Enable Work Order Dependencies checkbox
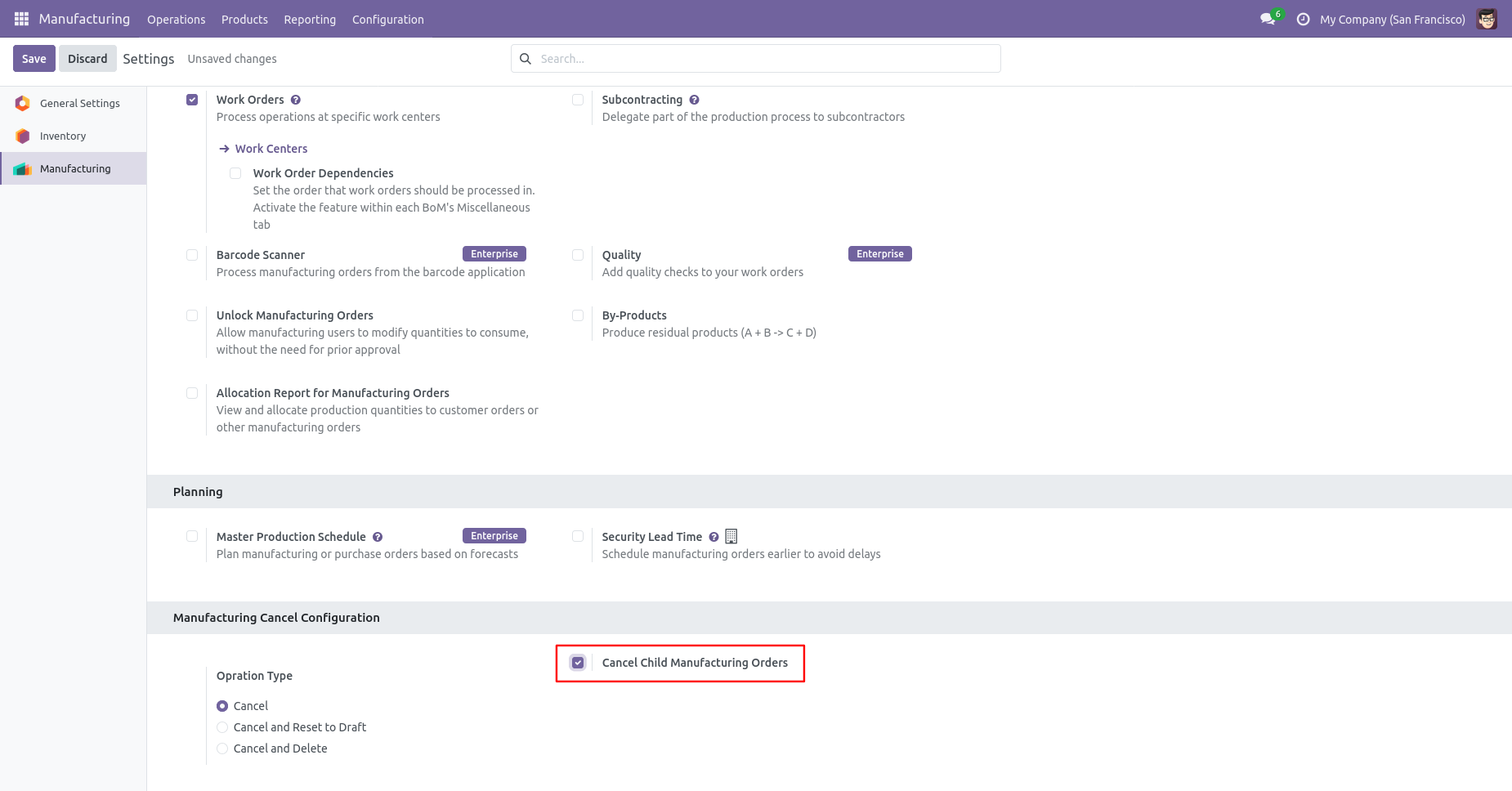 point(235,173)
